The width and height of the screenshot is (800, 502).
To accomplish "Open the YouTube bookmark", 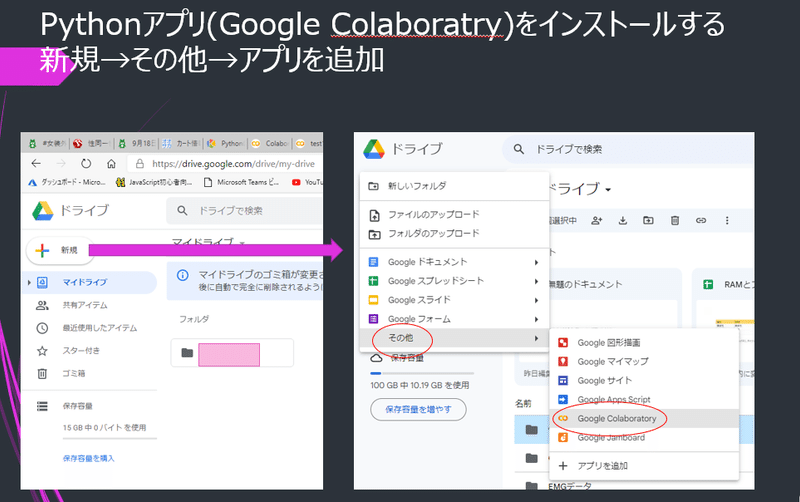I will [x=307, y=182].
